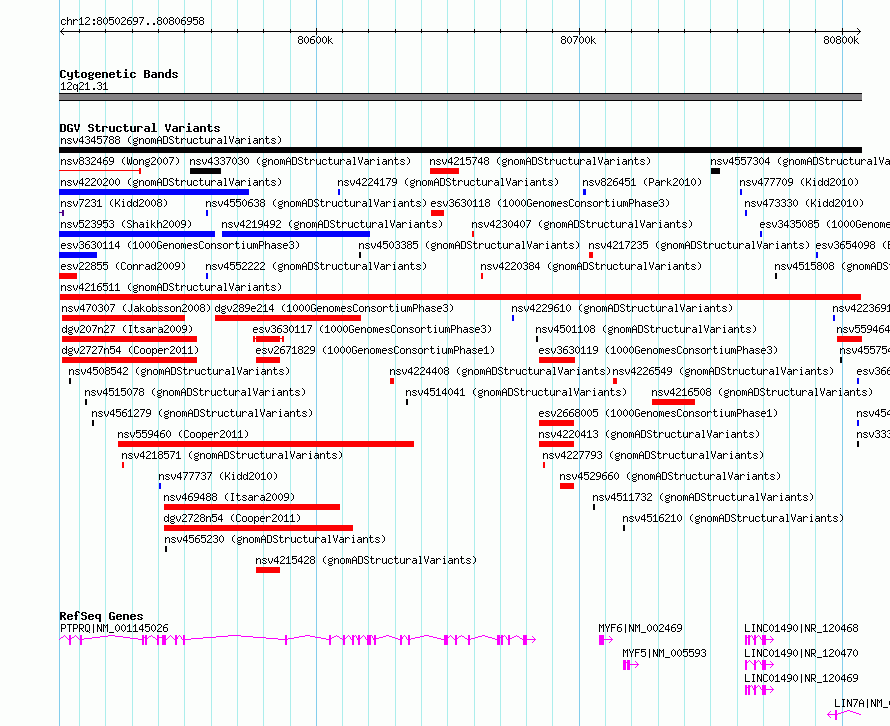
Task: Open esv2671829 variant label
Action: tap(375, 350)
